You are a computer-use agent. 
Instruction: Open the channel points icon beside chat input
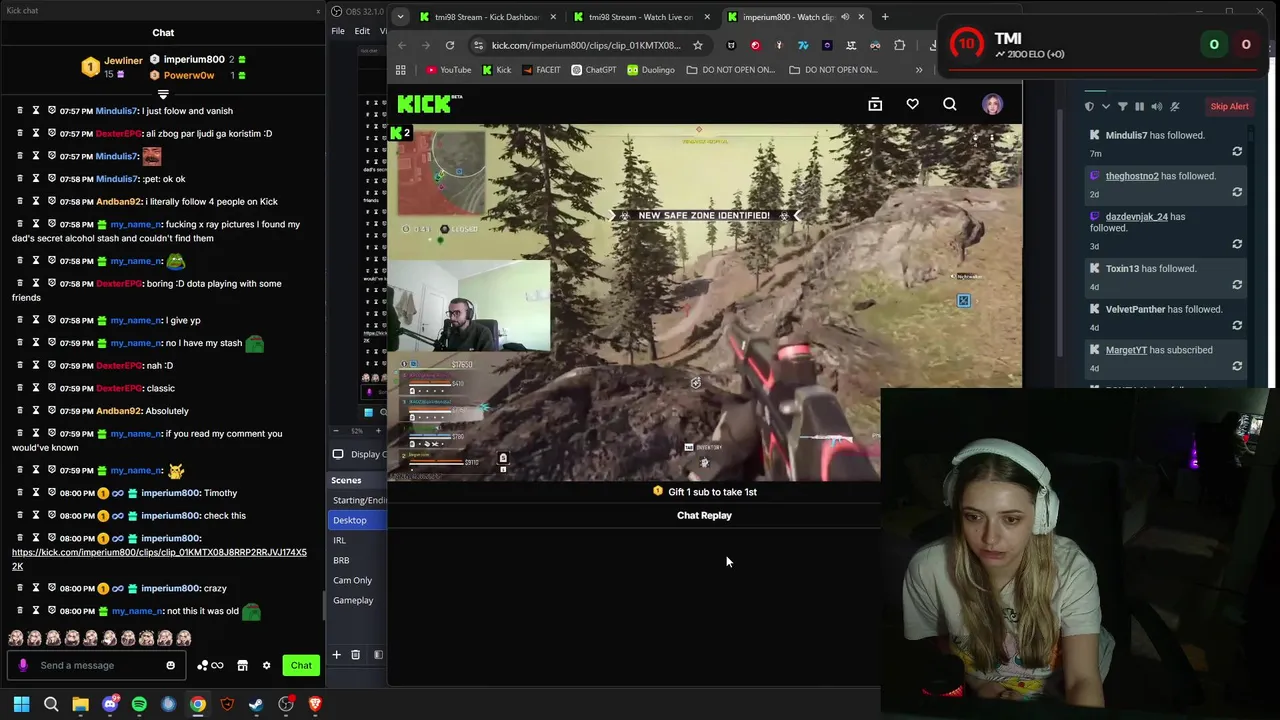(210, 665)
